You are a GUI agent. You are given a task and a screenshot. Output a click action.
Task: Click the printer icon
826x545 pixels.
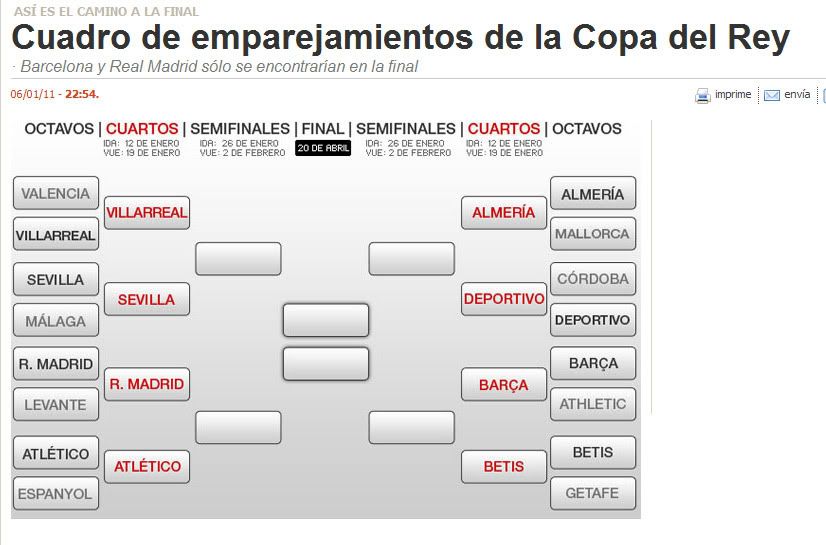tap(703, 96)
